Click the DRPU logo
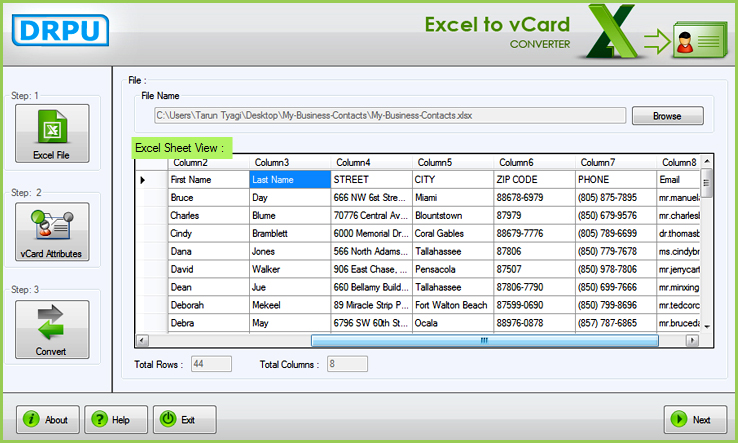 (x=61, y=31)
